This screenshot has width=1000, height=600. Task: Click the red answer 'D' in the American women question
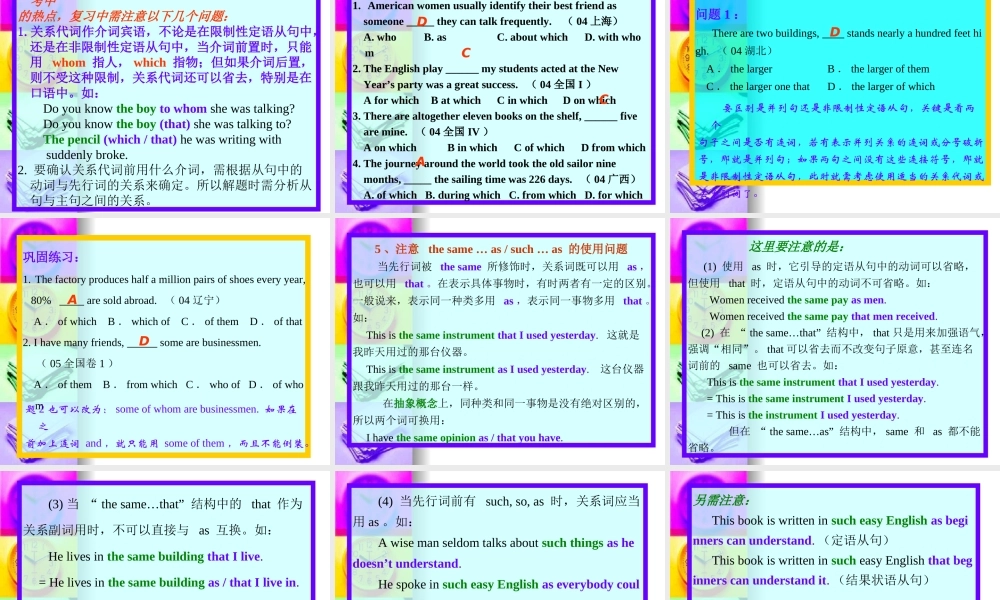[422, 22]
